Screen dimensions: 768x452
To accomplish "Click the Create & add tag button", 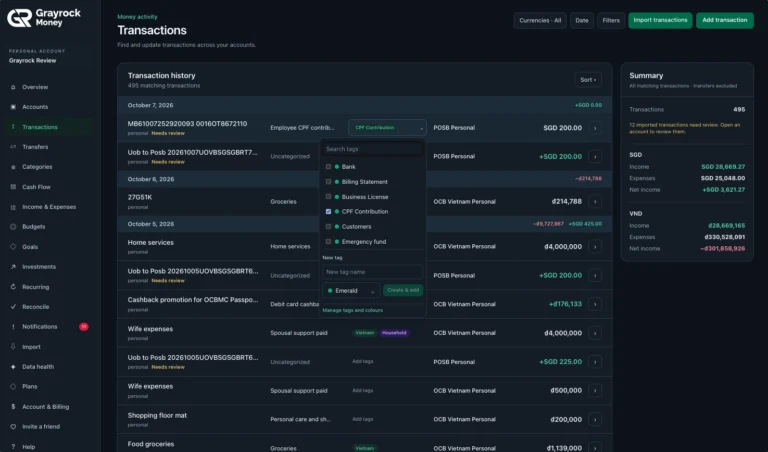I will (x=403, y=290).
